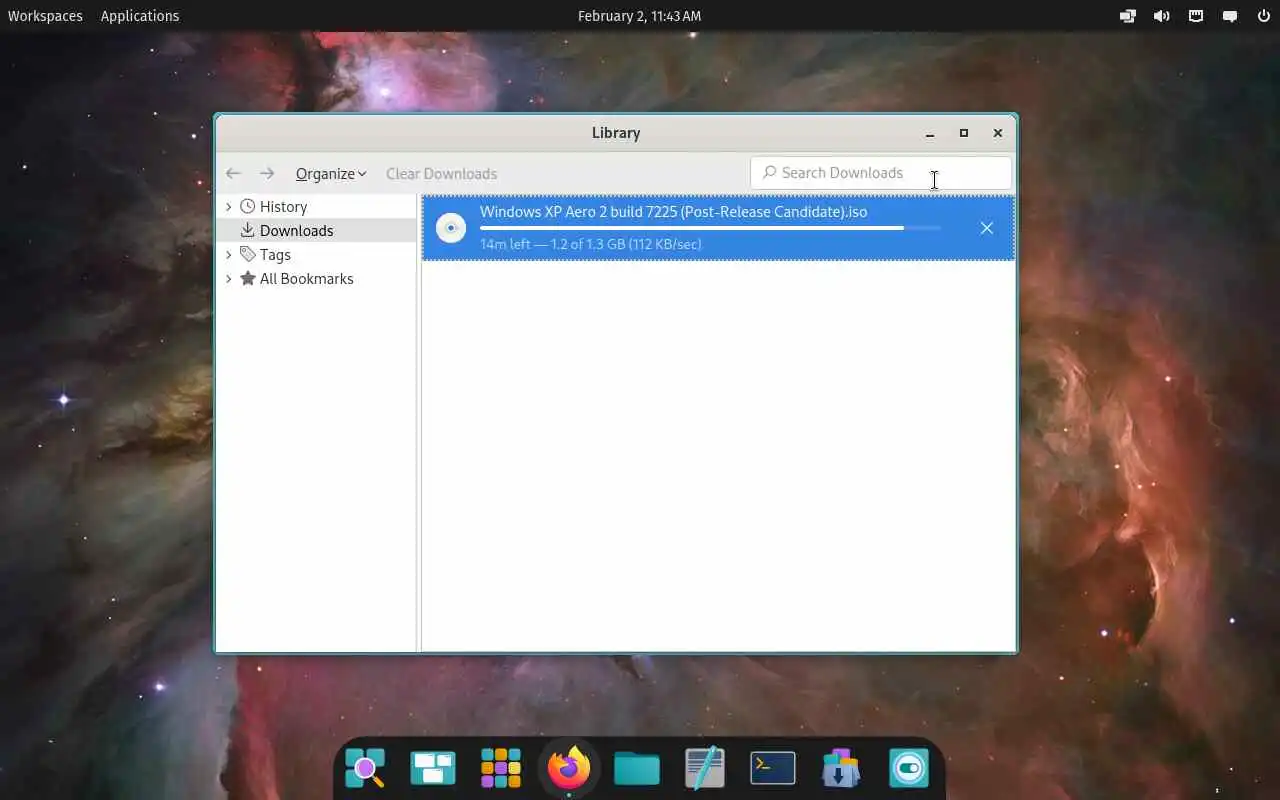Click the disc file icon of the download
Viewport: 1280px width, 800px height.
(451, 228)
